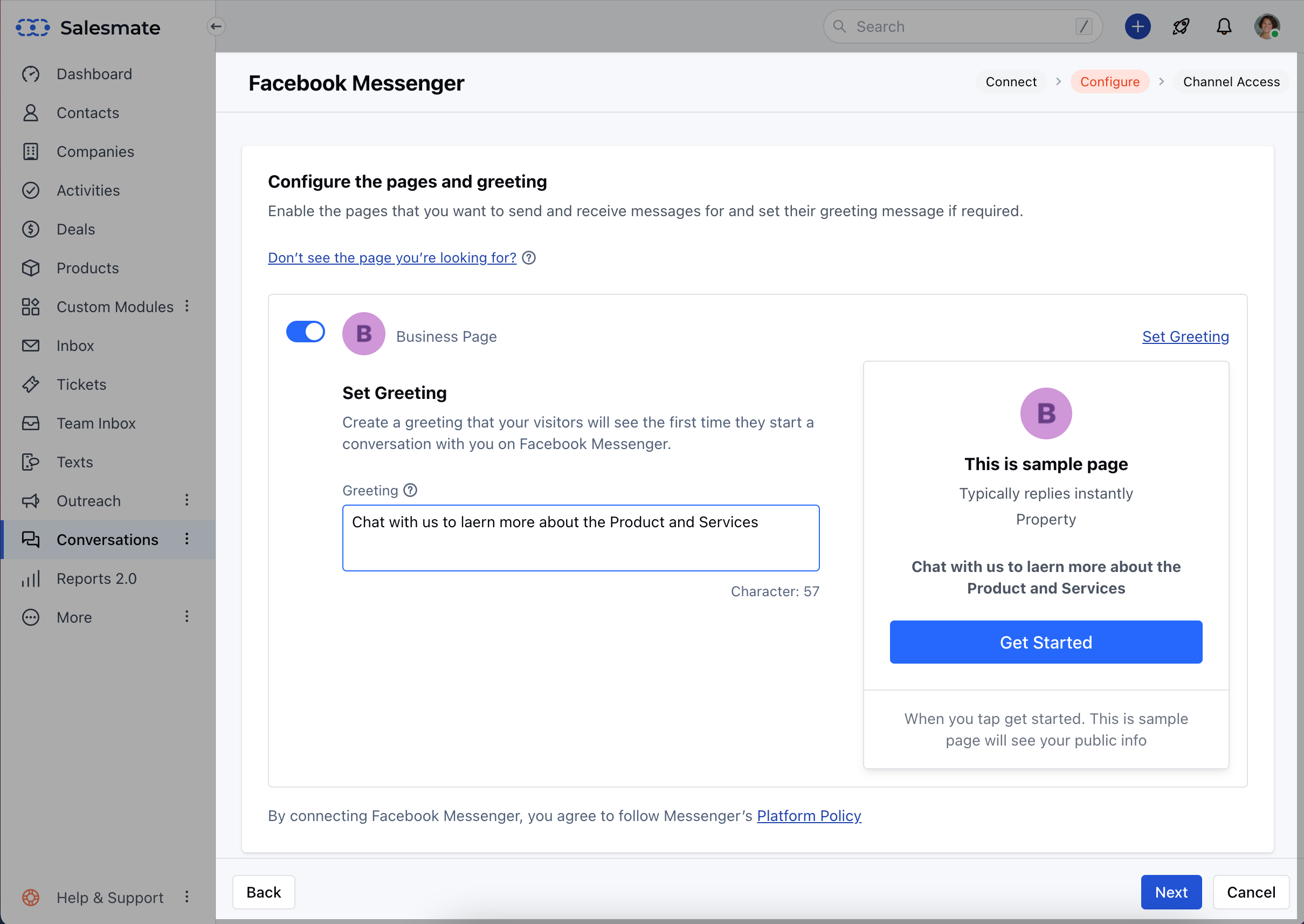Image resolution: width=1304 pixels, height=924 pixels.
Task: Click help icon next to Greeting label
Action: coord(410,490)
